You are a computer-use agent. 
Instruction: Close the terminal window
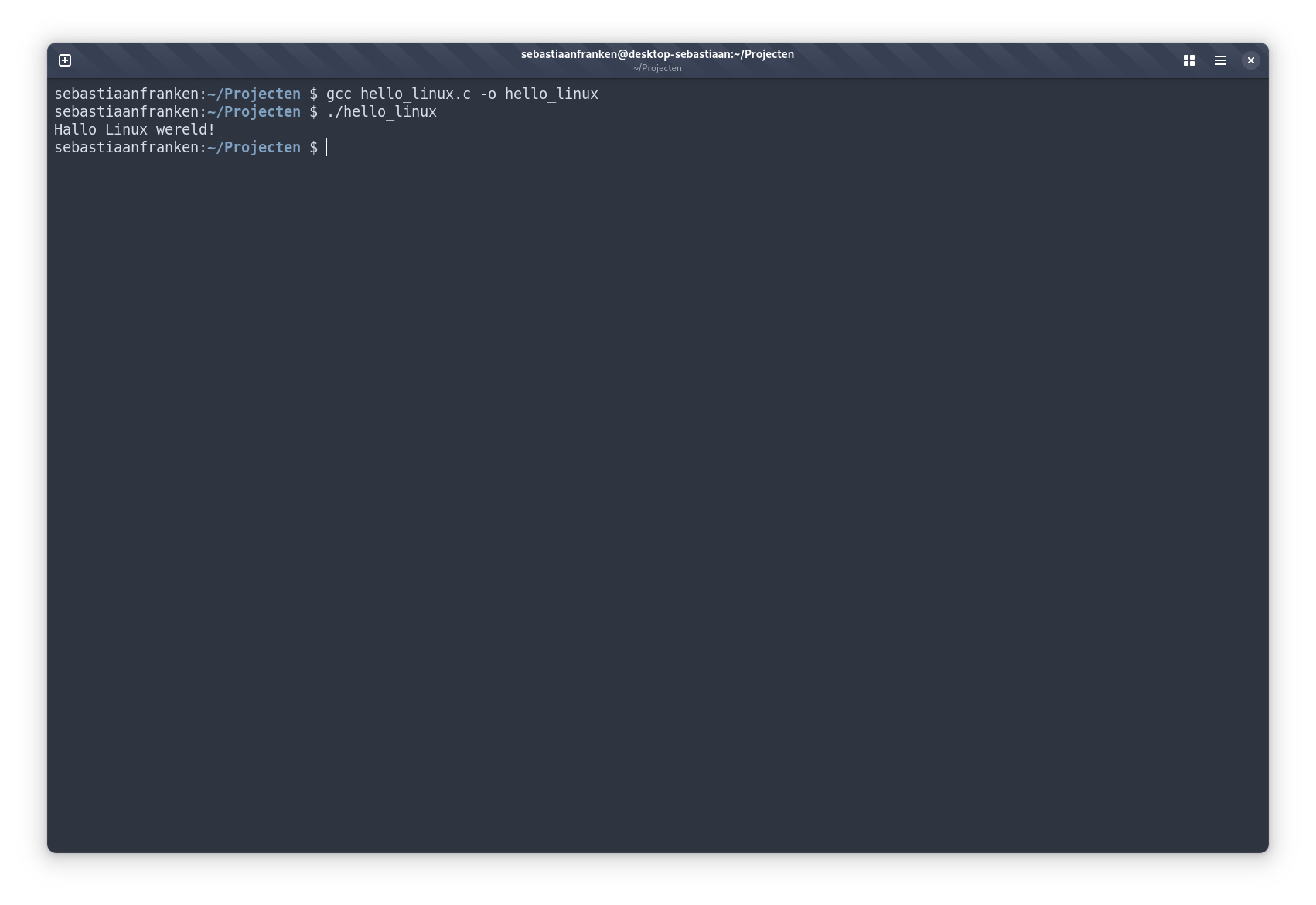click(1251, 60)
